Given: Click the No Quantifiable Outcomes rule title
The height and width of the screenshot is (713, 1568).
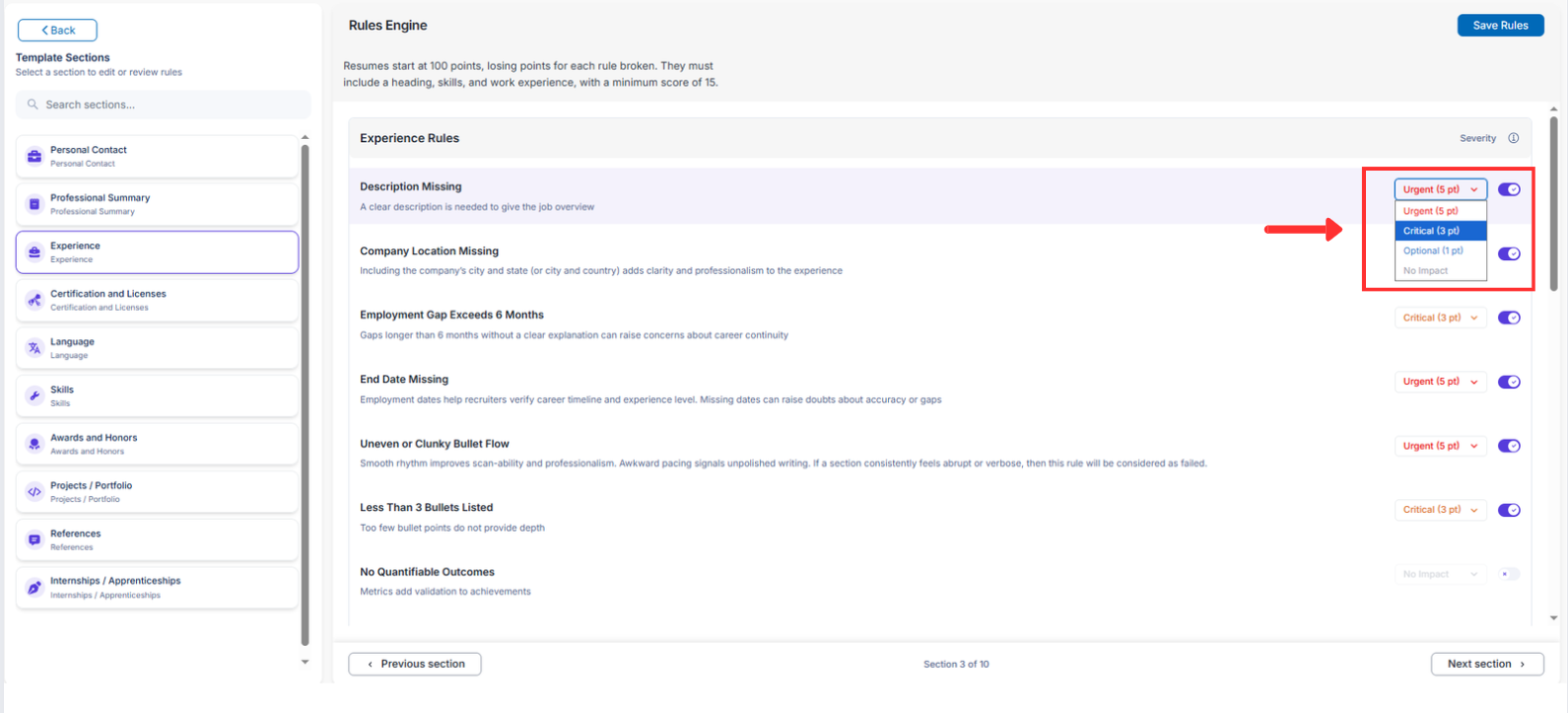Looking at the screenshot, I should (x=427, y=572).
